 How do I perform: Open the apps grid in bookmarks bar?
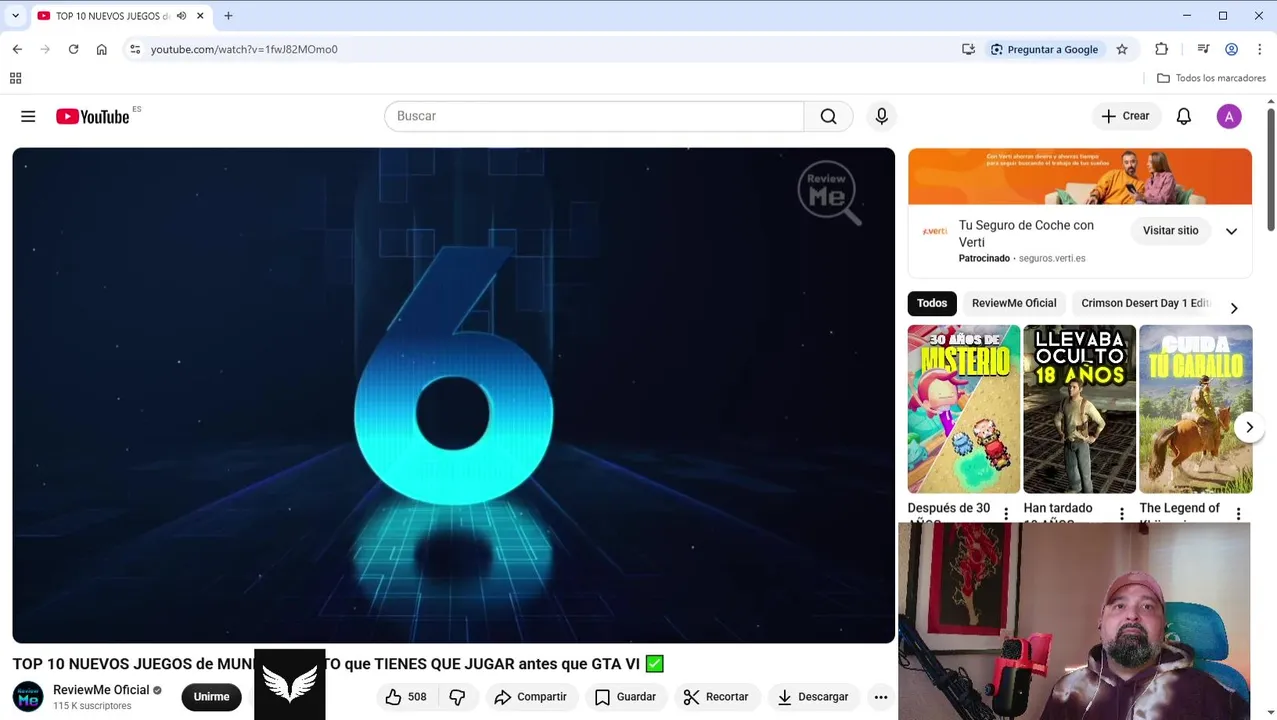click(x=15, y=78)
